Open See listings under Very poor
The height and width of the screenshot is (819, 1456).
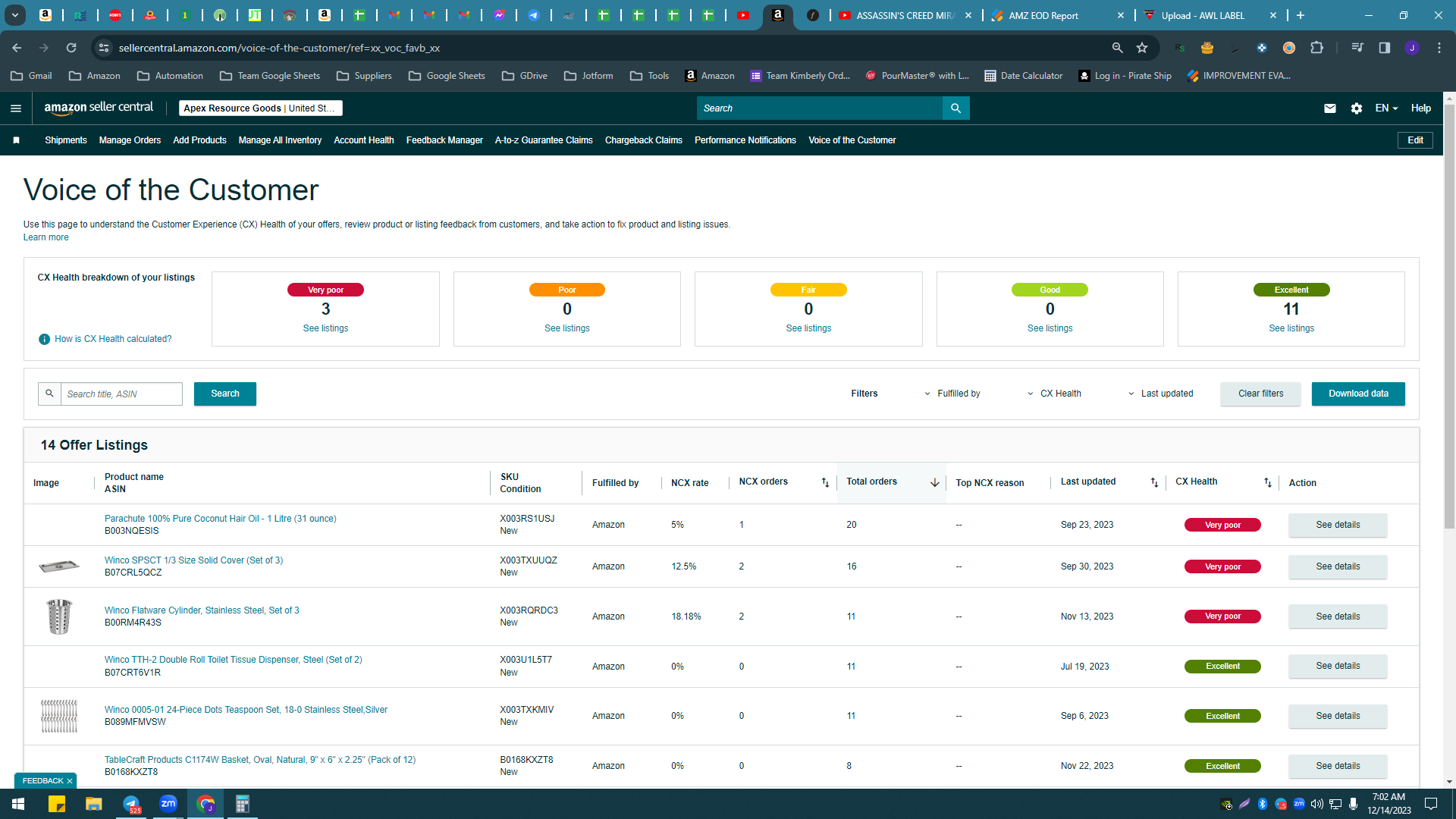click(x=325, y=328)
